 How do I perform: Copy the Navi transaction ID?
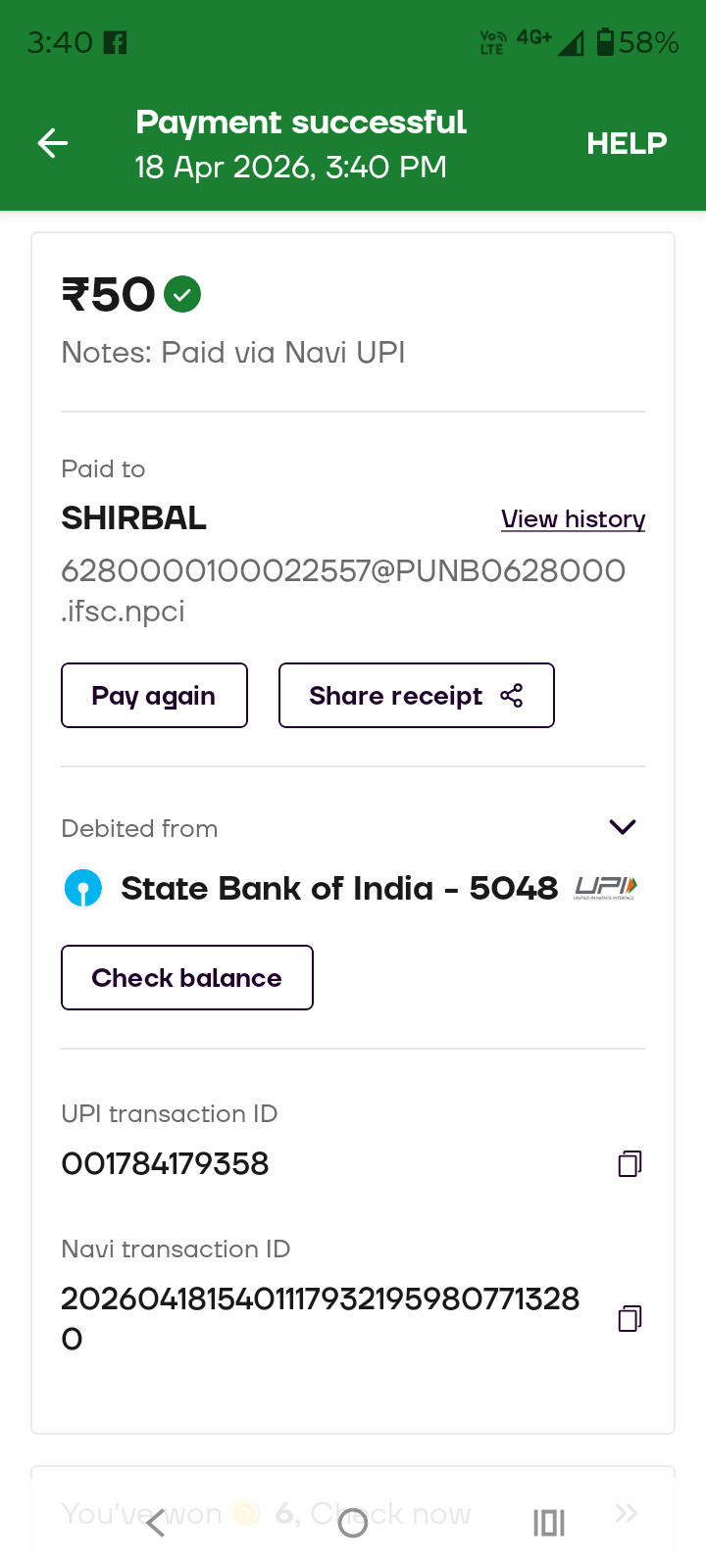[630, 1318]
